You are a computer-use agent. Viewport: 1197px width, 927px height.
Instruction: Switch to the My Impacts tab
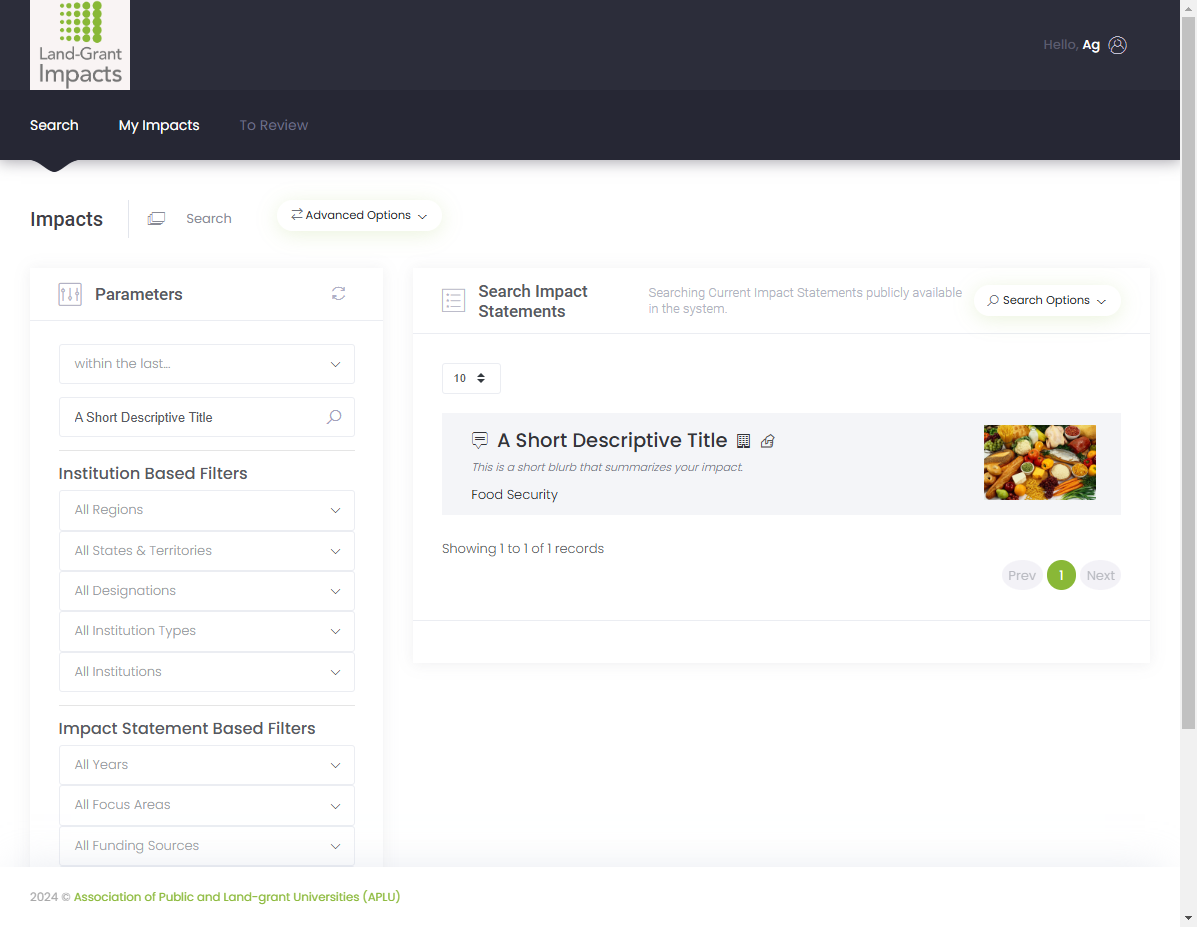(x=159, y=125)
